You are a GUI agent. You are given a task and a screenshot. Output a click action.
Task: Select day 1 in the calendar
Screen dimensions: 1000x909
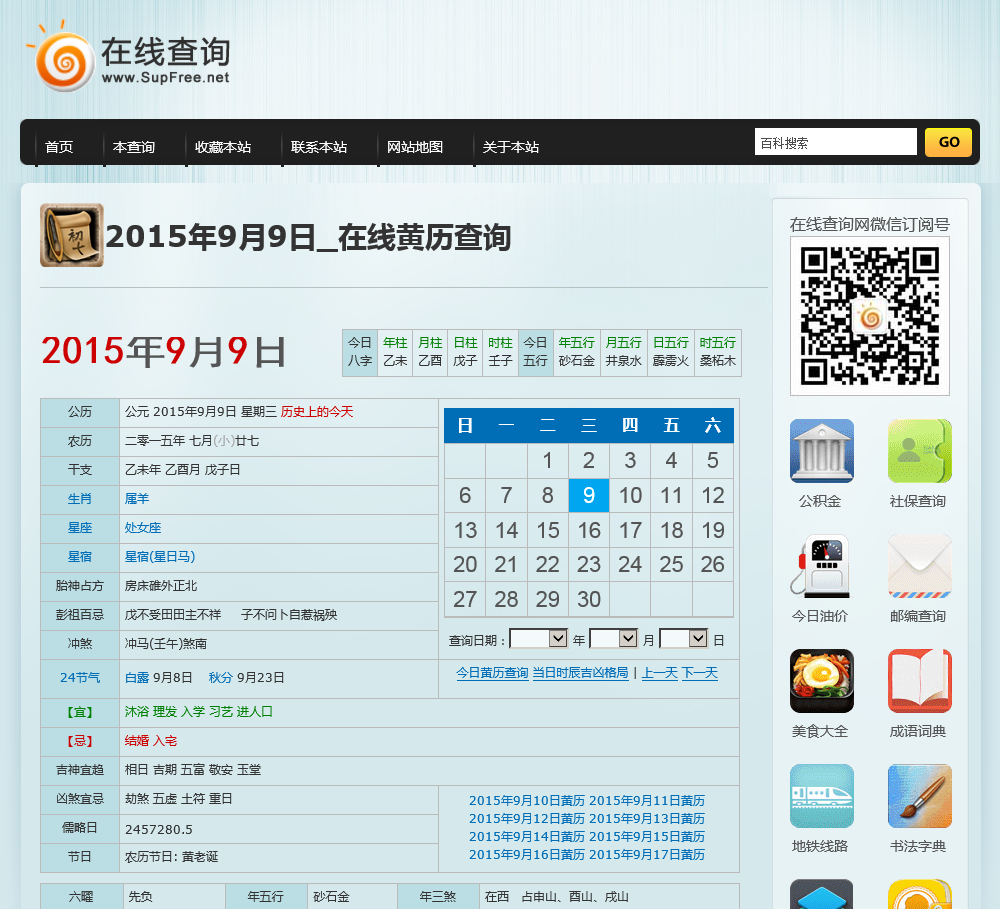pyautogui.click(x=547, y=461)
